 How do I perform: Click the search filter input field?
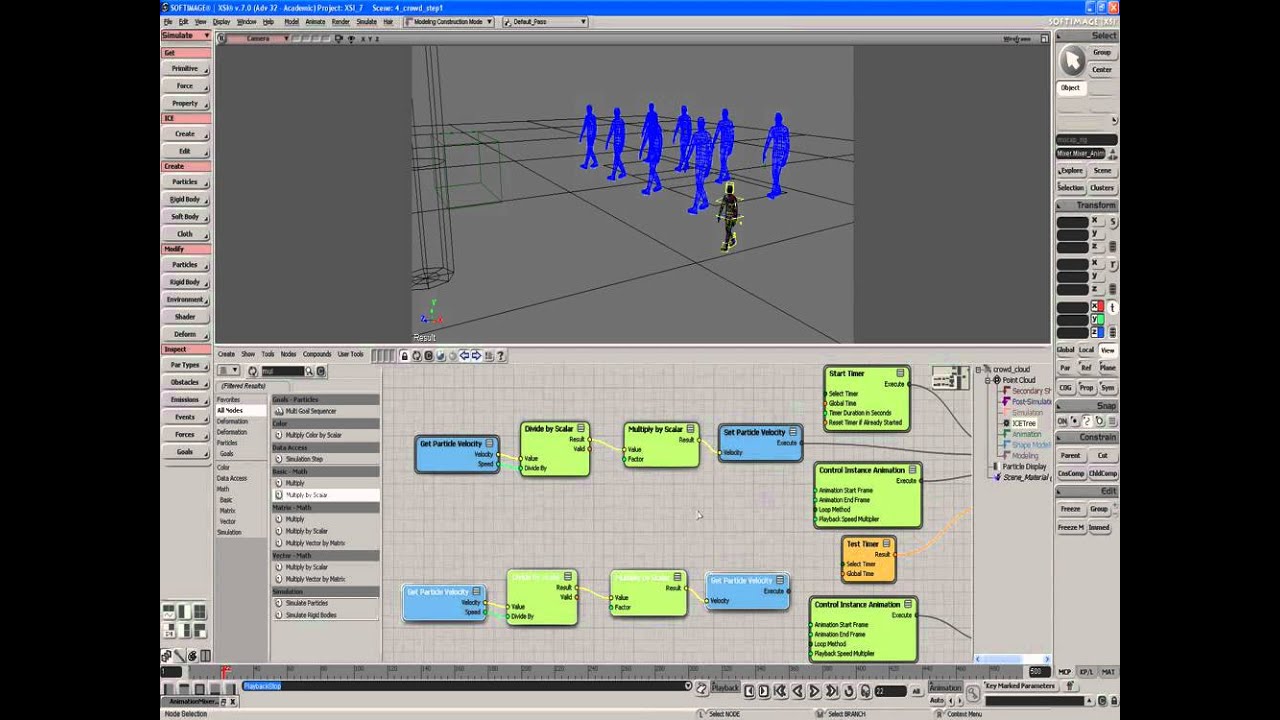click(282, 371)
